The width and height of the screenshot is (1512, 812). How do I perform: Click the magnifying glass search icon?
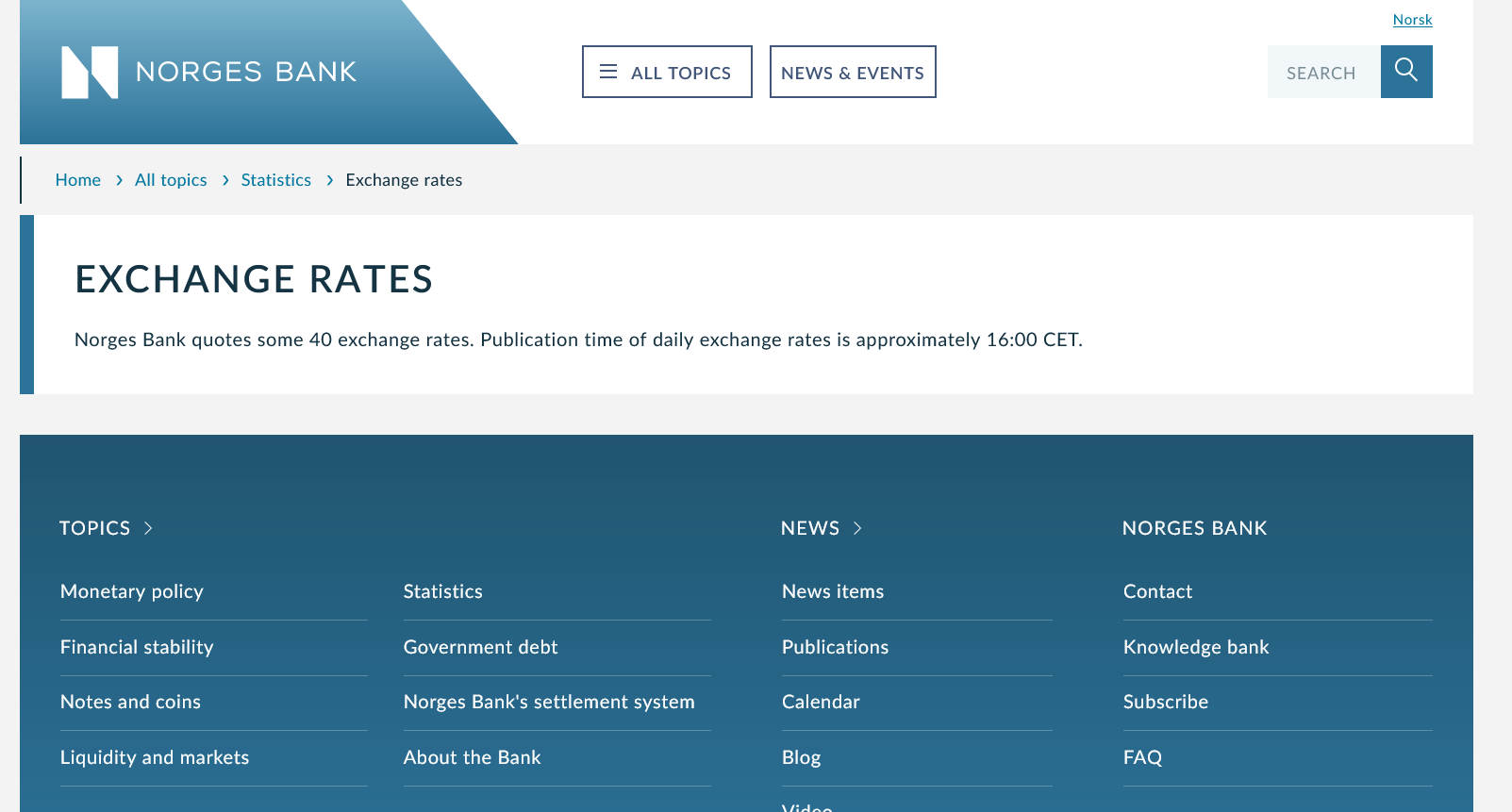pos(1405,72)
